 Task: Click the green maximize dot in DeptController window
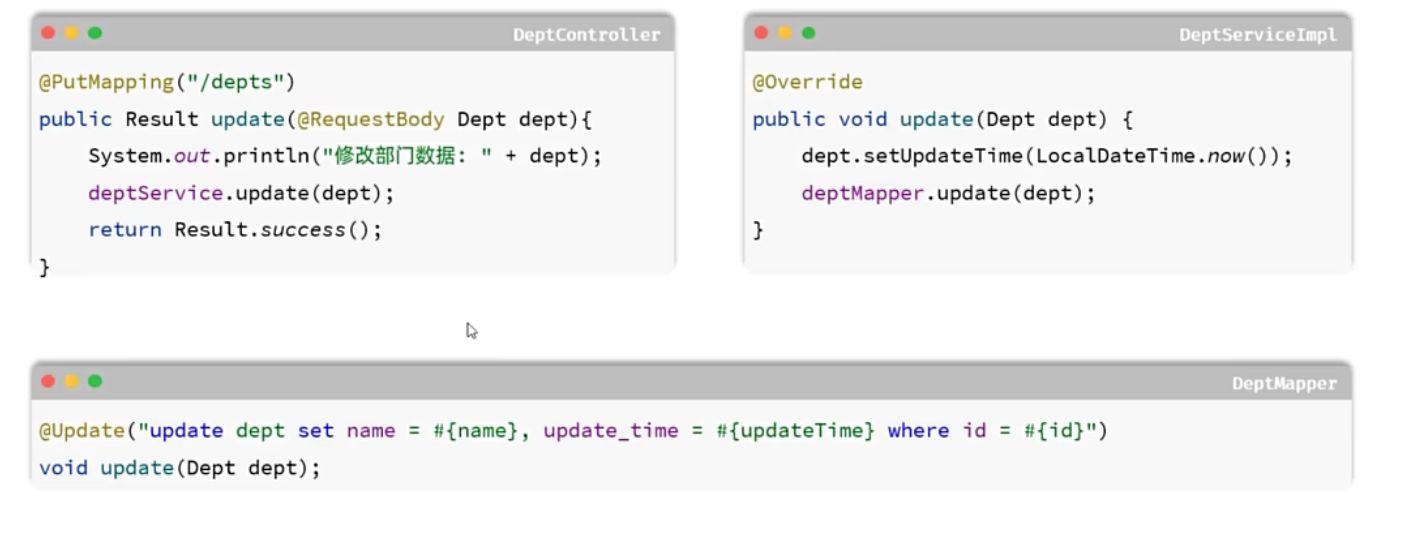point(95,33)
